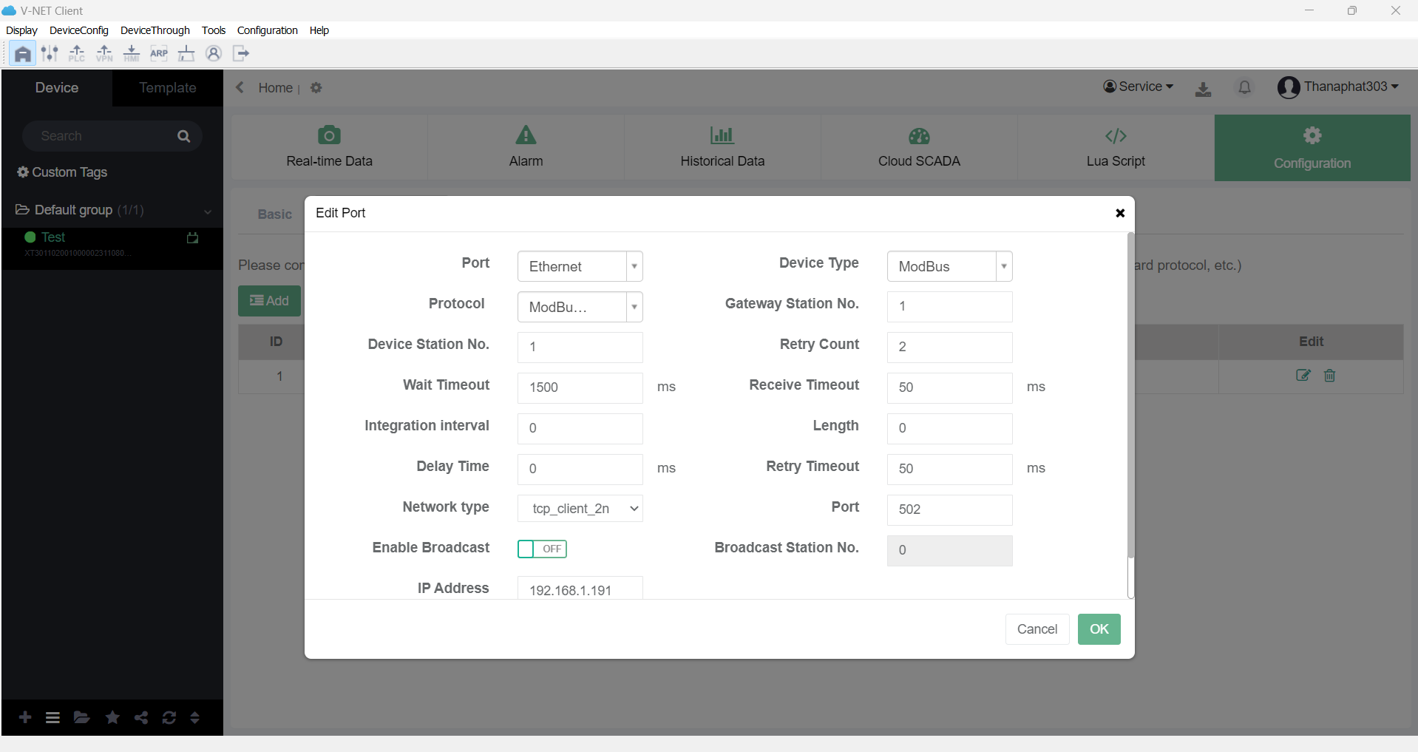The height and width of the screenshot is (752, 1418).
Task: Click the star favorites icon in sidebar
Action: [112, 718]
